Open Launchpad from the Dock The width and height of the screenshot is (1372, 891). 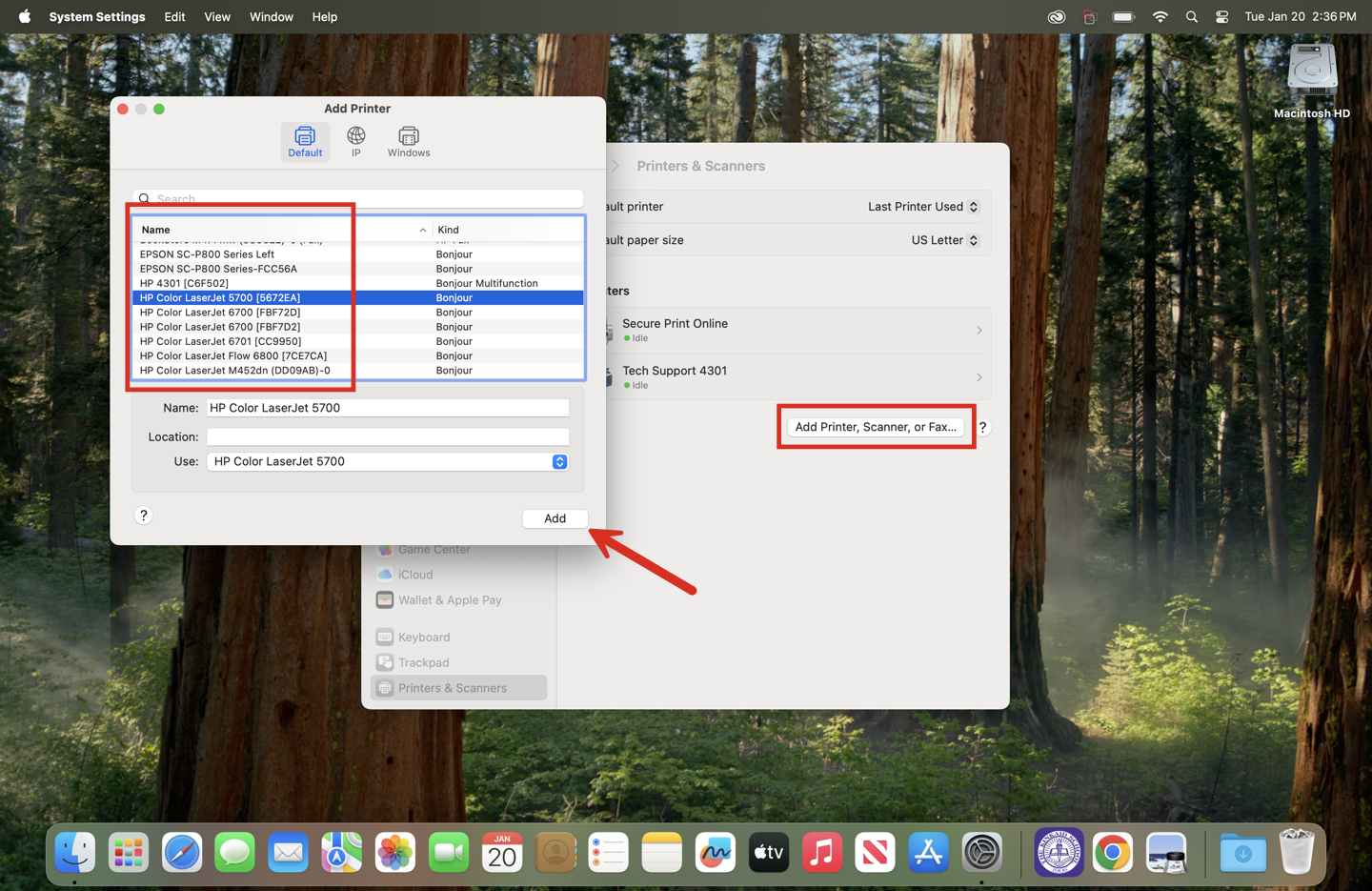coord(129,852)
